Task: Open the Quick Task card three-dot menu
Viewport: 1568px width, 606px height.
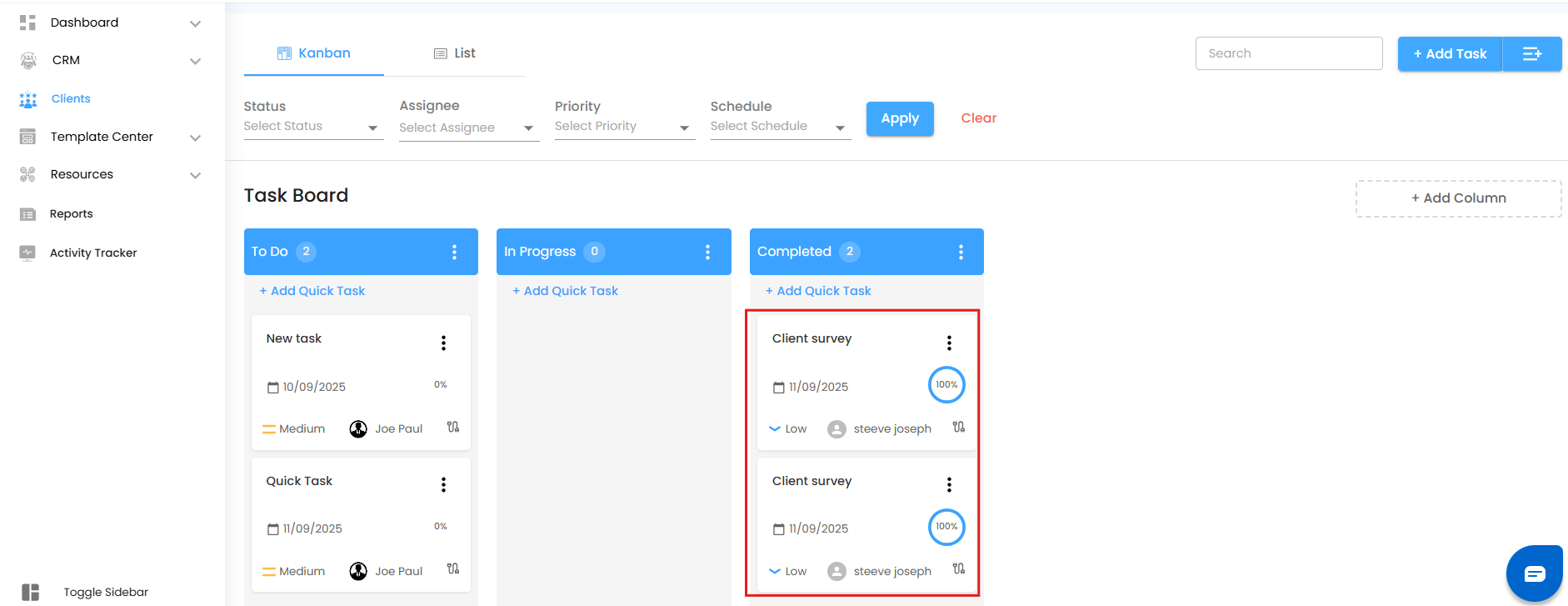Action: pyautogui.click(x=443, y=484)
